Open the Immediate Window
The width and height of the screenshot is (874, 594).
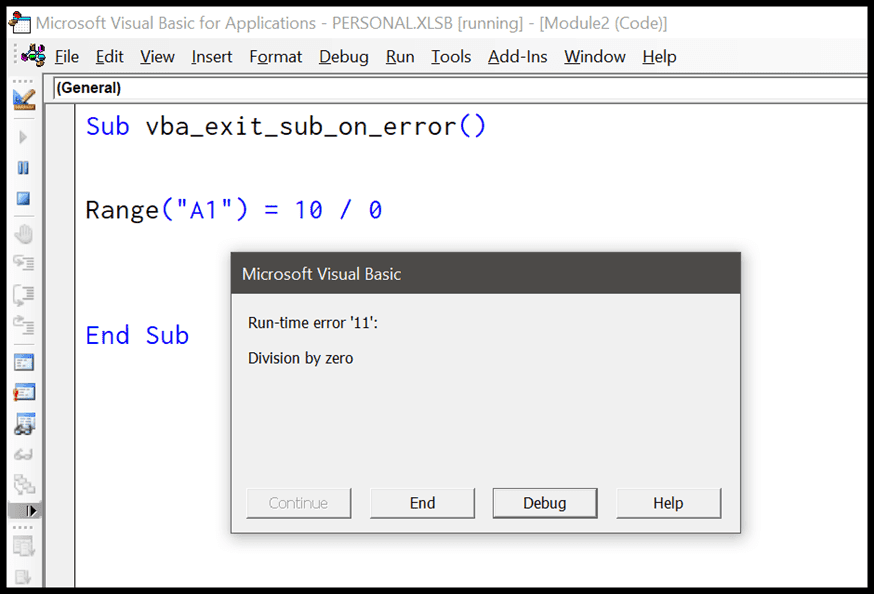22,391
